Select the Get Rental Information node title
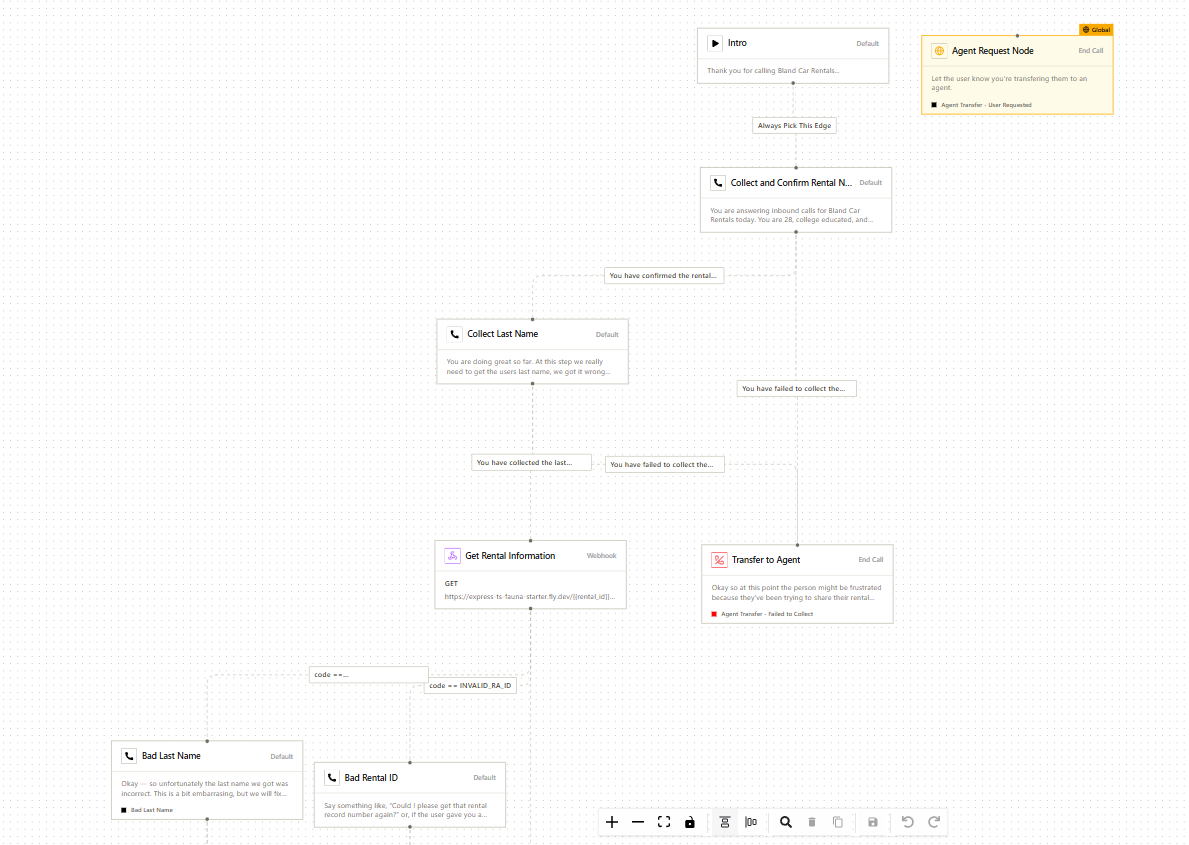Screen dimensions: 1189x845 [x=510, y=556]
